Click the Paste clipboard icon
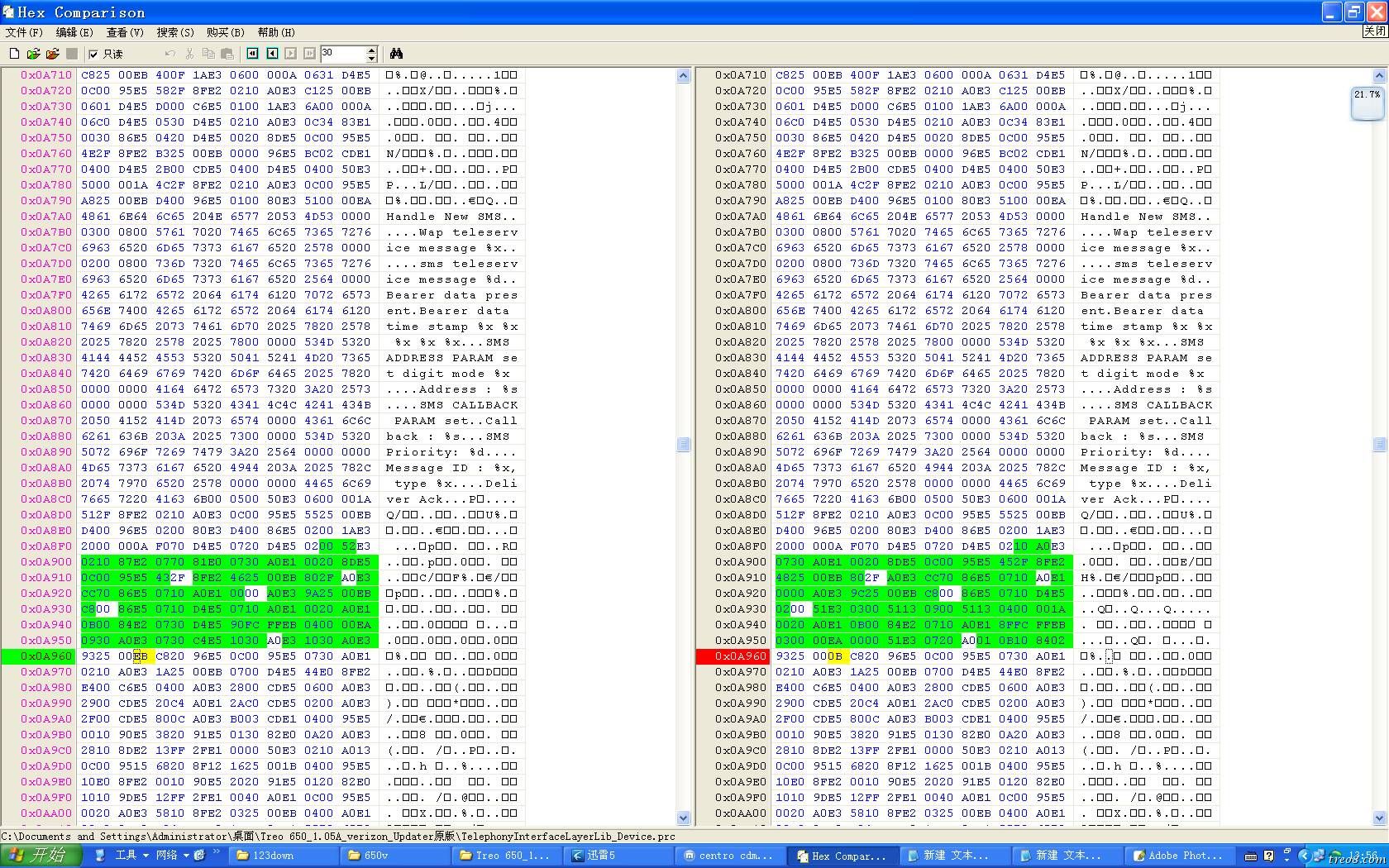The image size is (1389, 868). (x=227, y=54)
